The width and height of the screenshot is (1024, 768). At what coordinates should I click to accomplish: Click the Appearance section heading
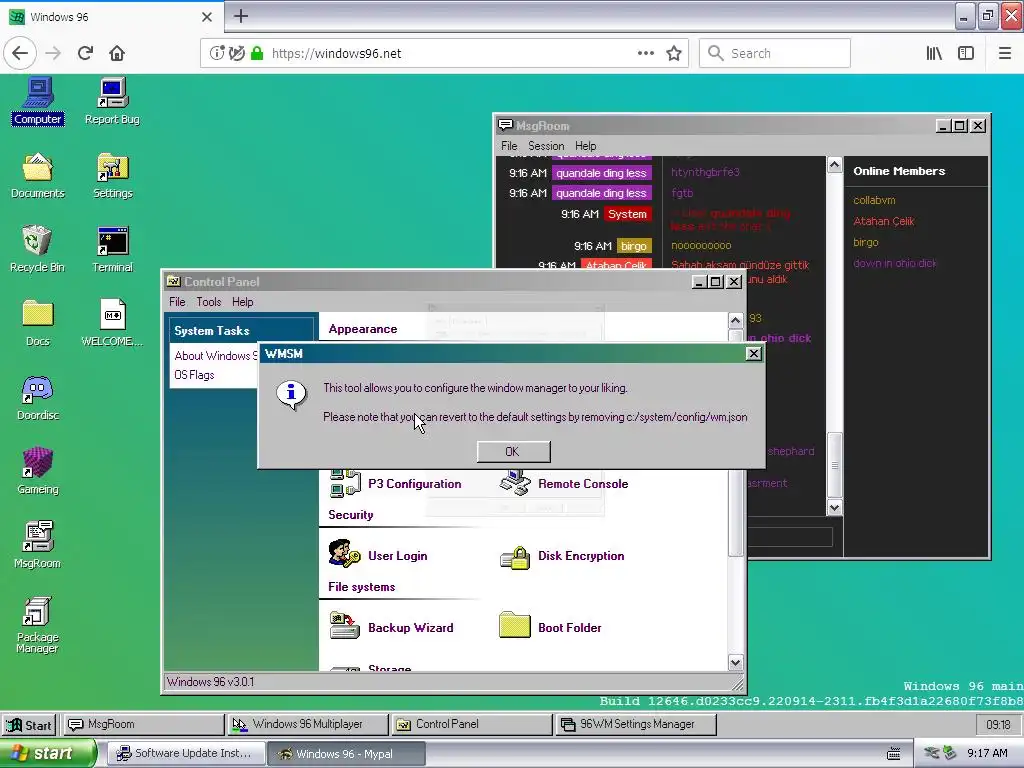[x=362, y=329]
